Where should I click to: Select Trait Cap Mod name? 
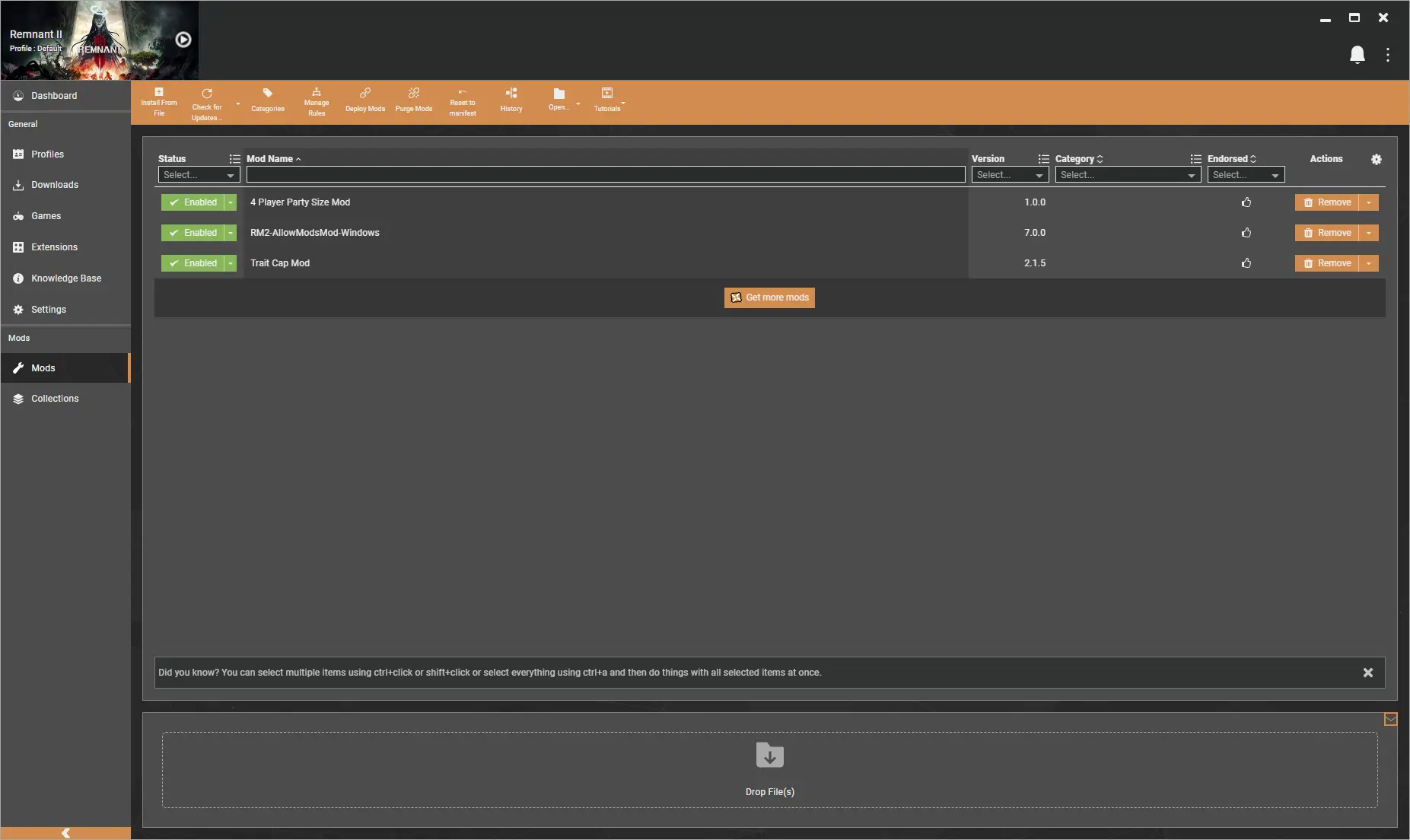tap(280, 263)
